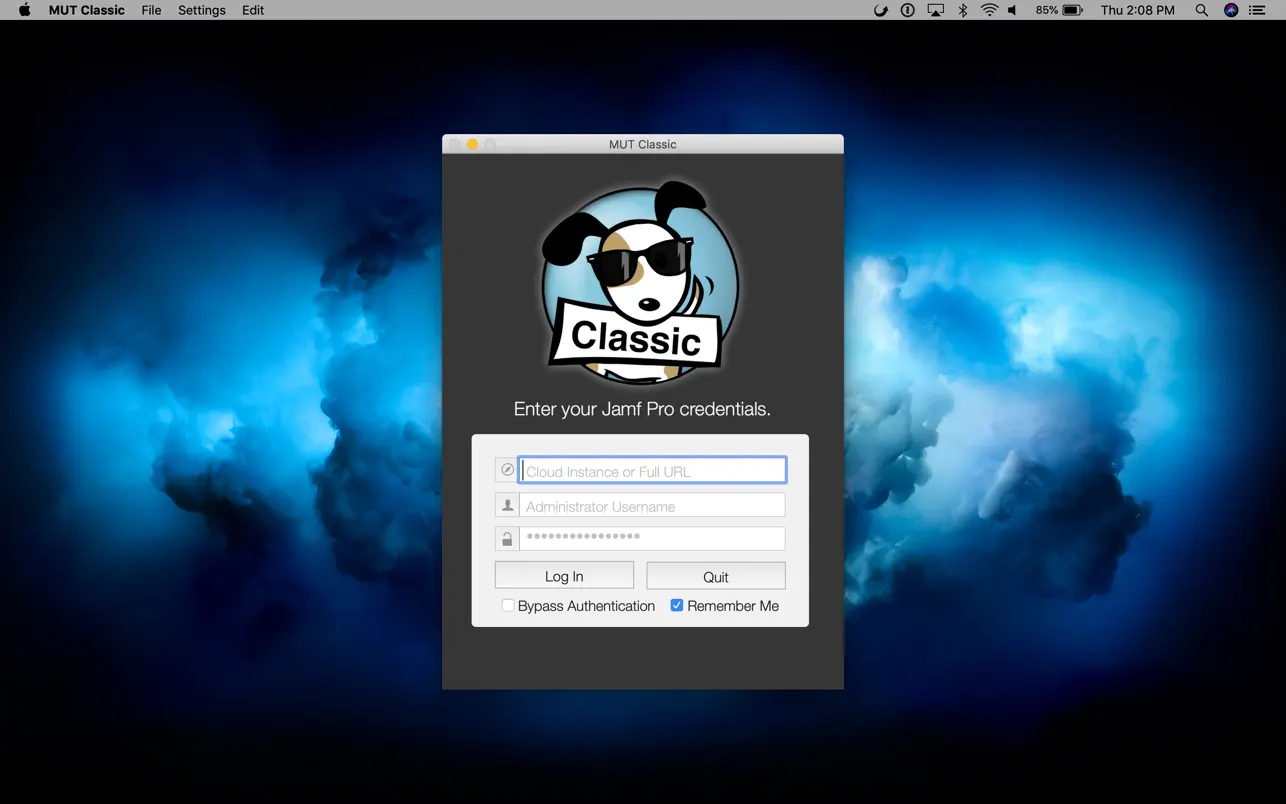Open the Edit menu
1286x804 pixels.
[x=252, y=10]
